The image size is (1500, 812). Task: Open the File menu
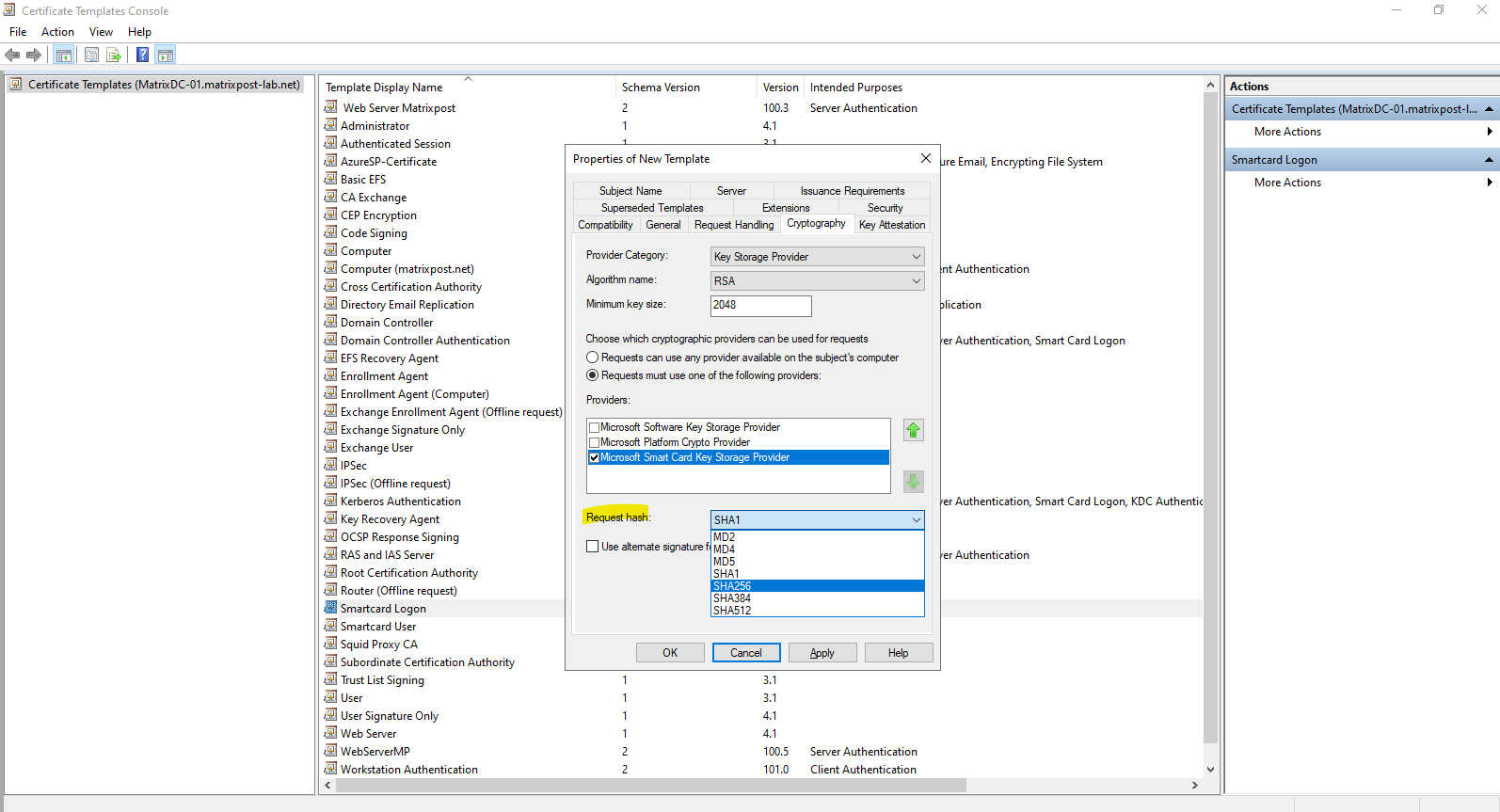click(18, 32)
